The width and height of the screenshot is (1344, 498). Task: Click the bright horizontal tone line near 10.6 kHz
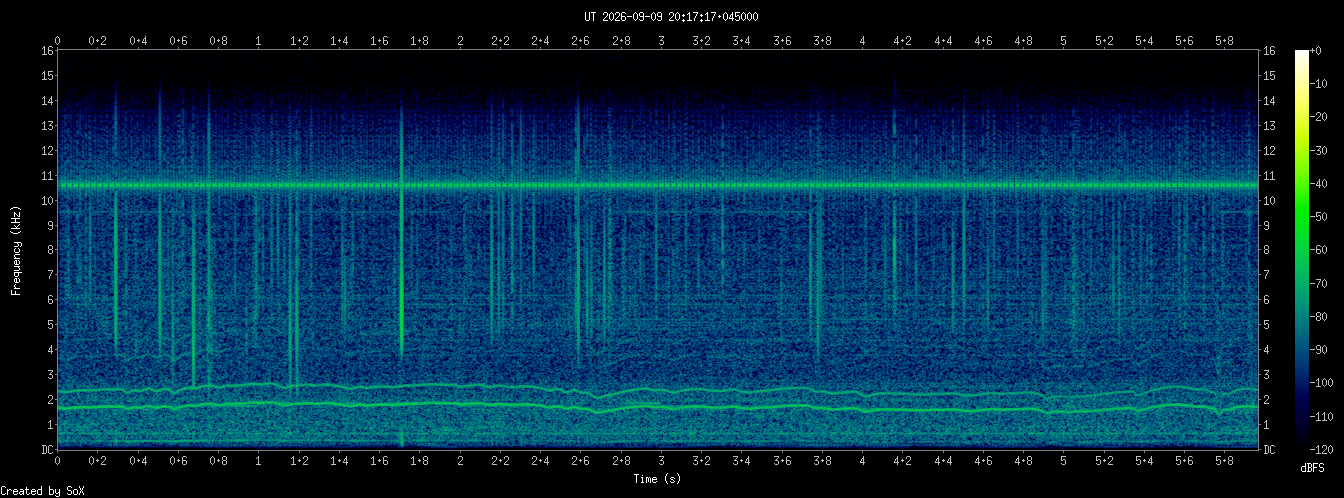click(x=657, y=185)
